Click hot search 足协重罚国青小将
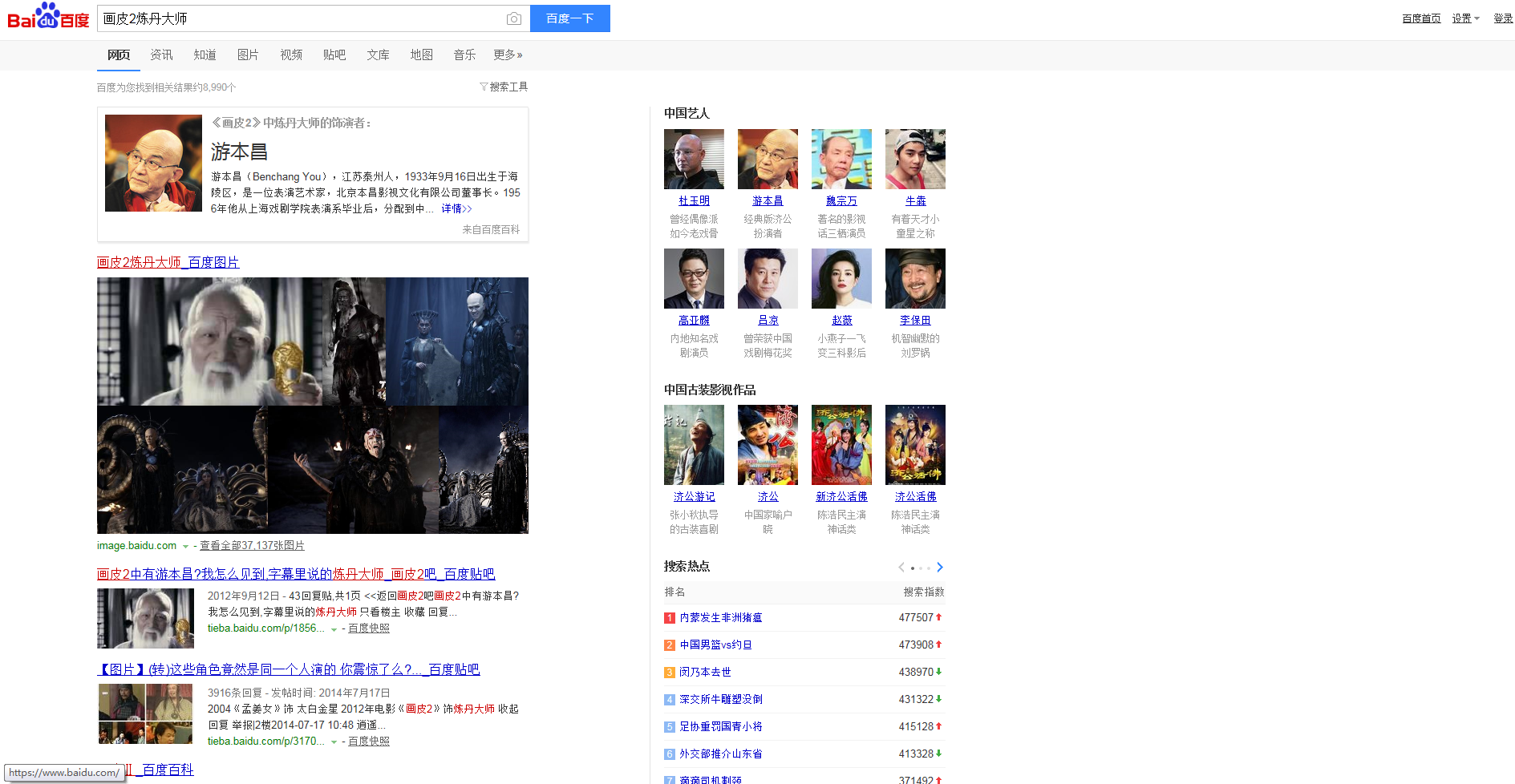Image resolution: width=1515 pixels, height=784 pixels. pos(721,727)
